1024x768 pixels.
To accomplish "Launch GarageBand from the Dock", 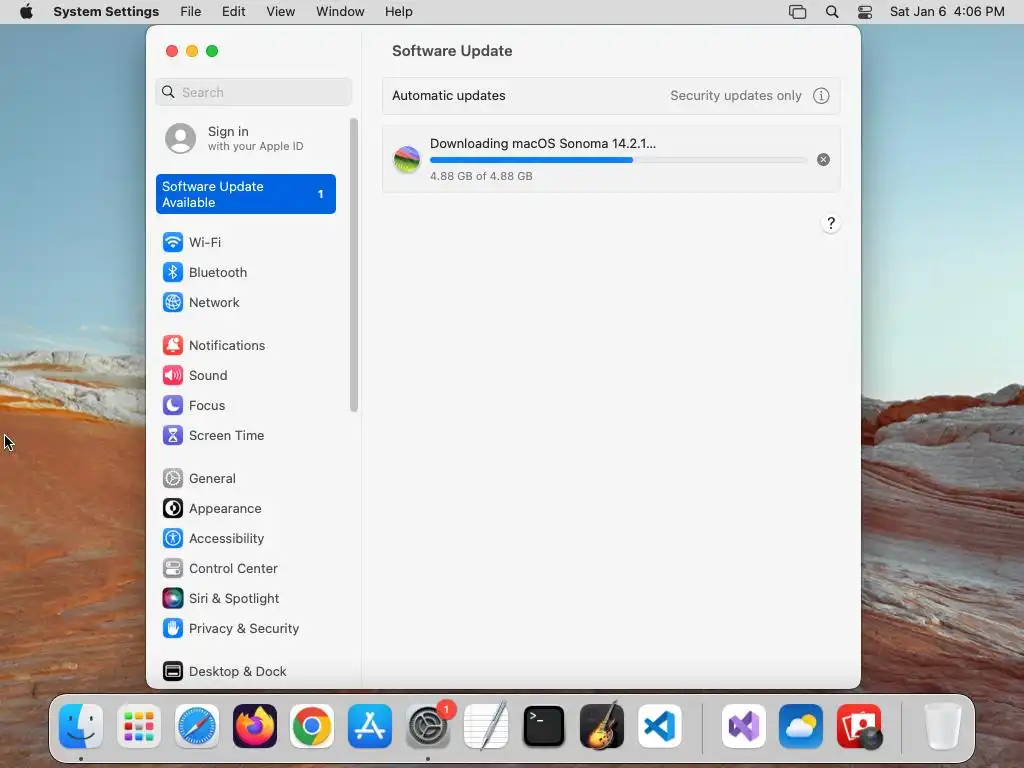I will tap(601, 726).
